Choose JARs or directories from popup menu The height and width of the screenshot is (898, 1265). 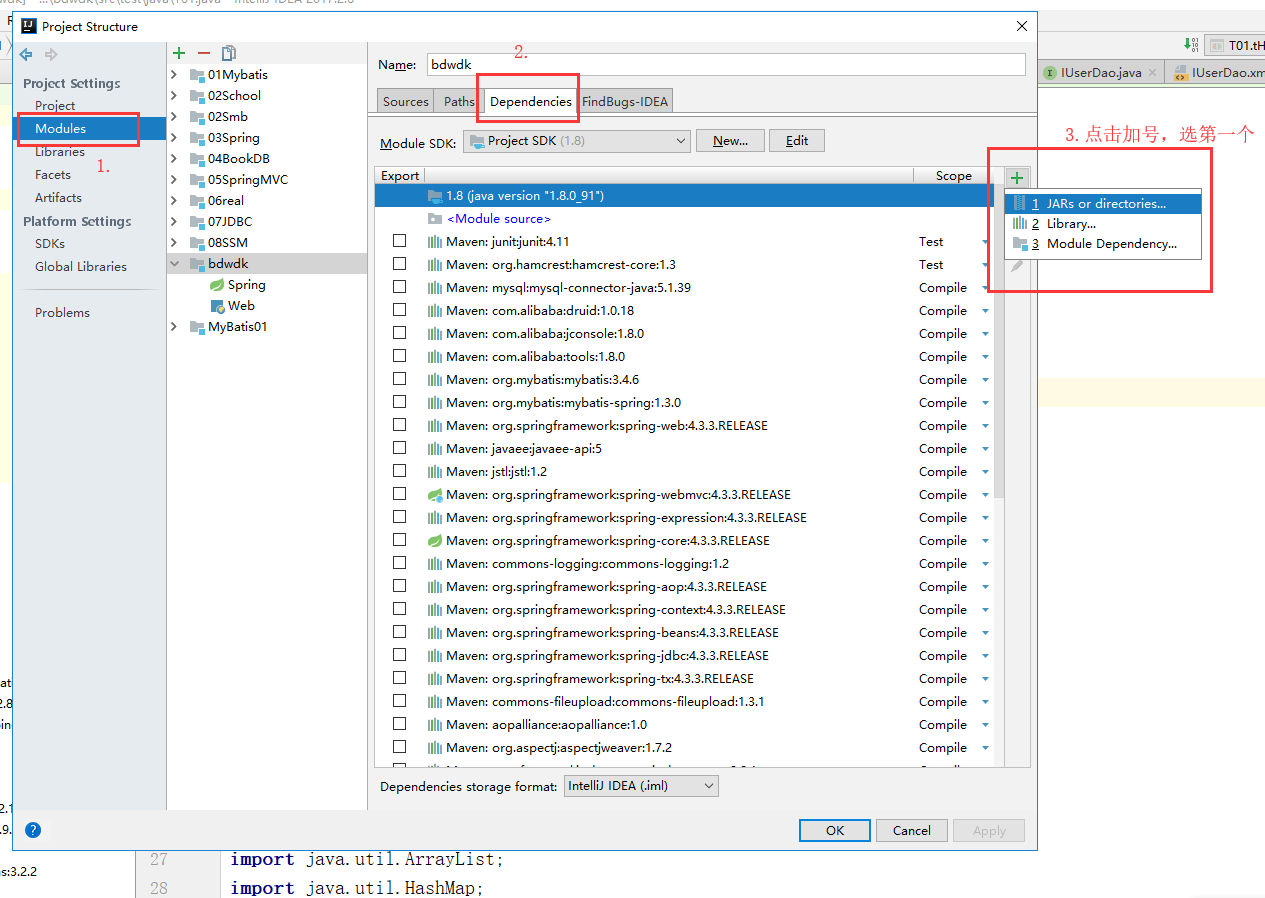click(1102, 204)
